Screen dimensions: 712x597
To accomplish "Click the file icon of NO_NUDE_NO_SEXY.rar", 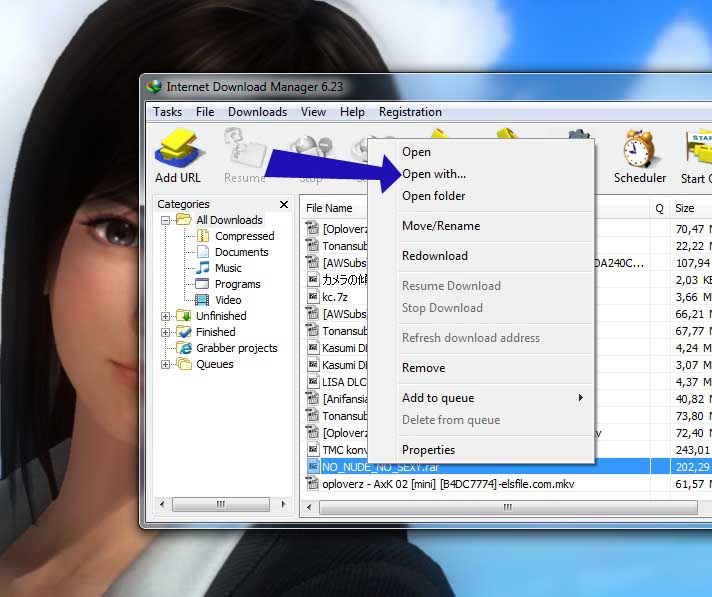I will pos(312,467).
